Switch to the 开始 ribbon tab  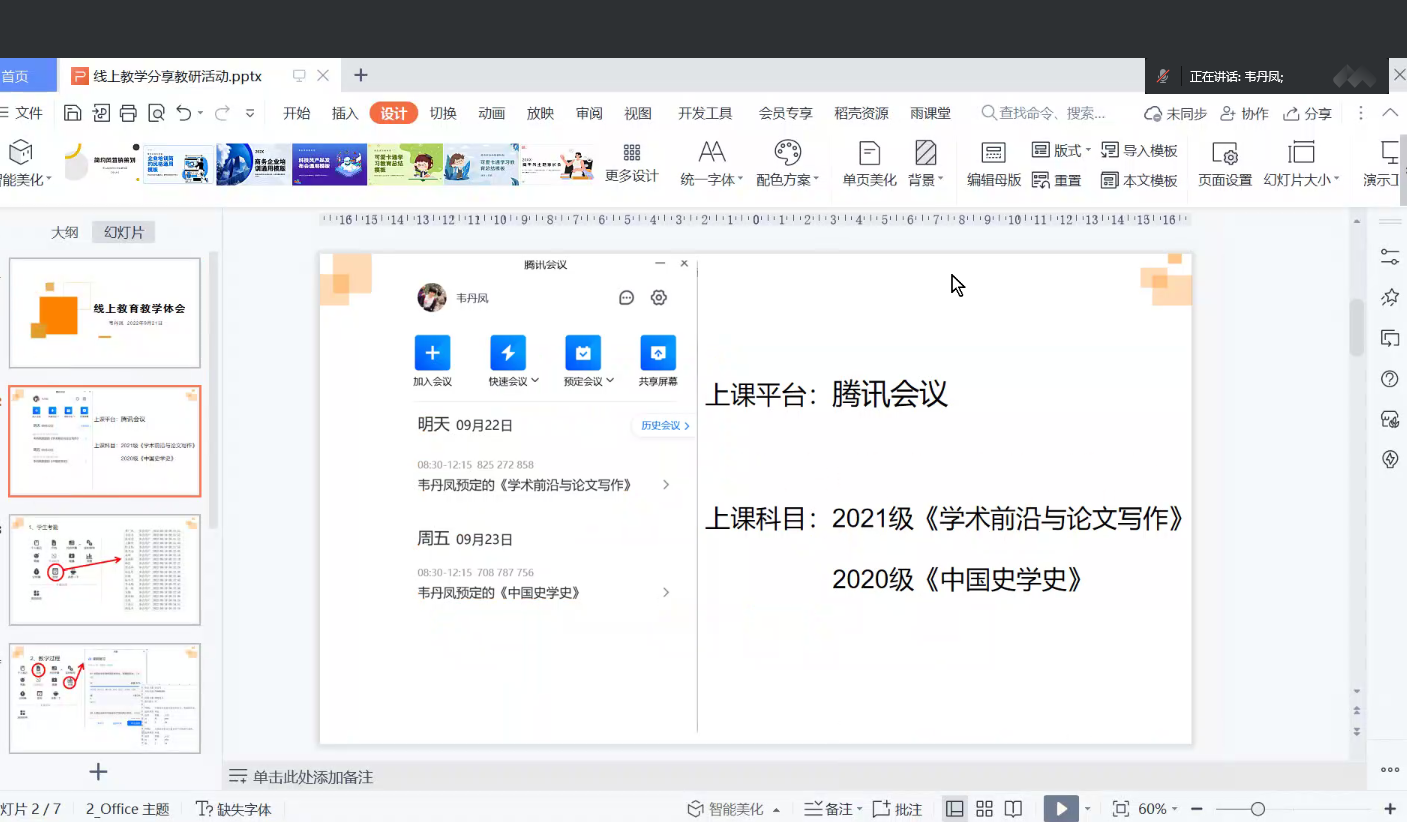tap(297, 113)
